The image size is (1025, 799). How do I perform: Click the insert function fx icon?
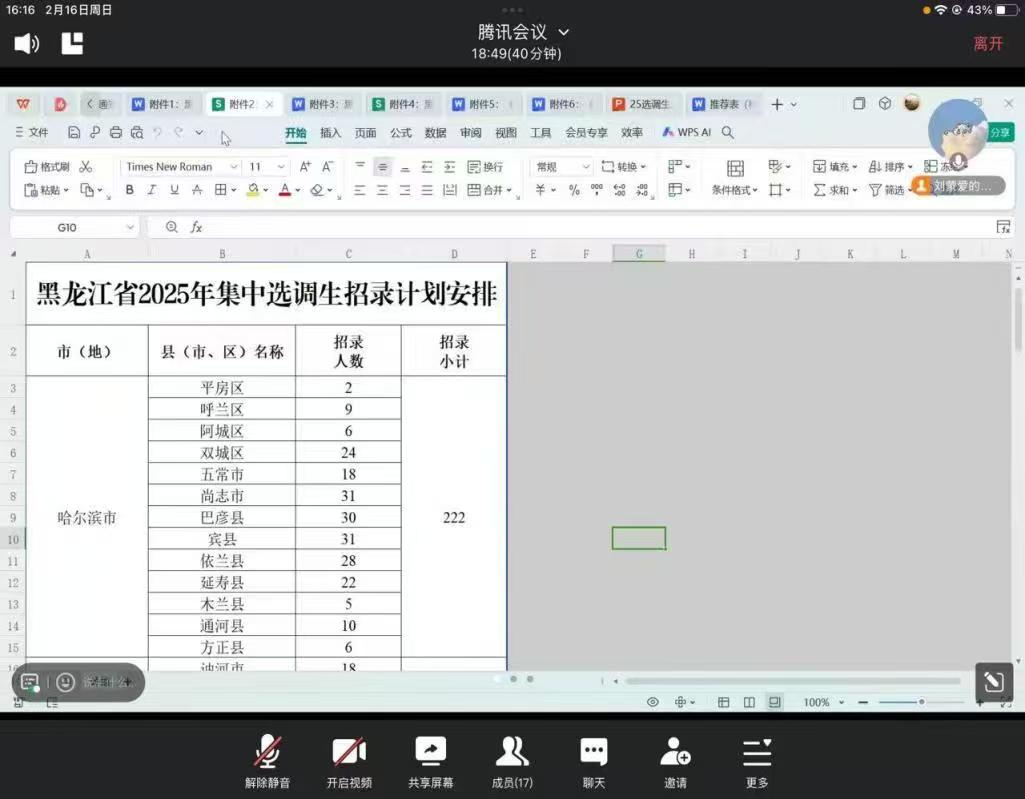point(197,228)
